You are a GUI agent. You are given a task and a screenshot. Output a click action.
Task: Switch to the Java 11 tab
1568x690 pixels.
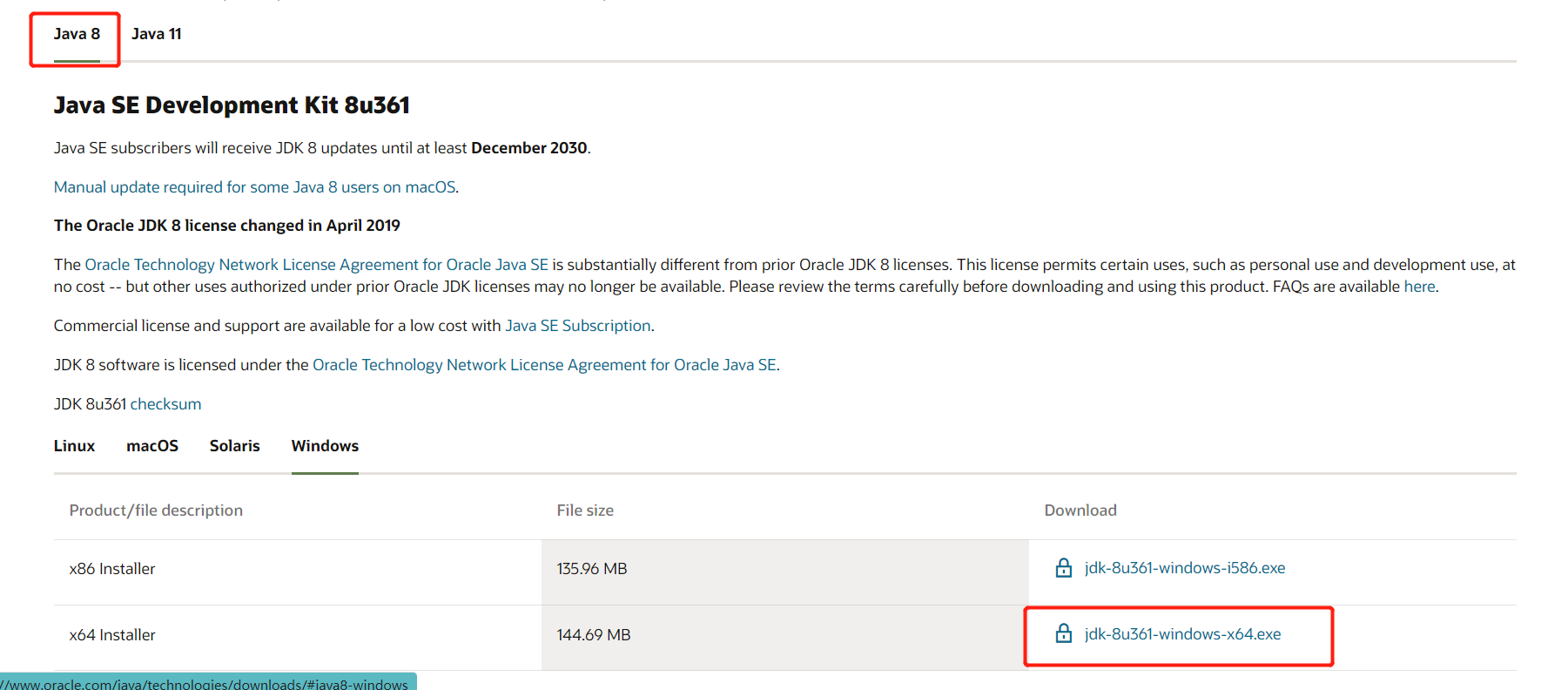[x=157, y=34]
